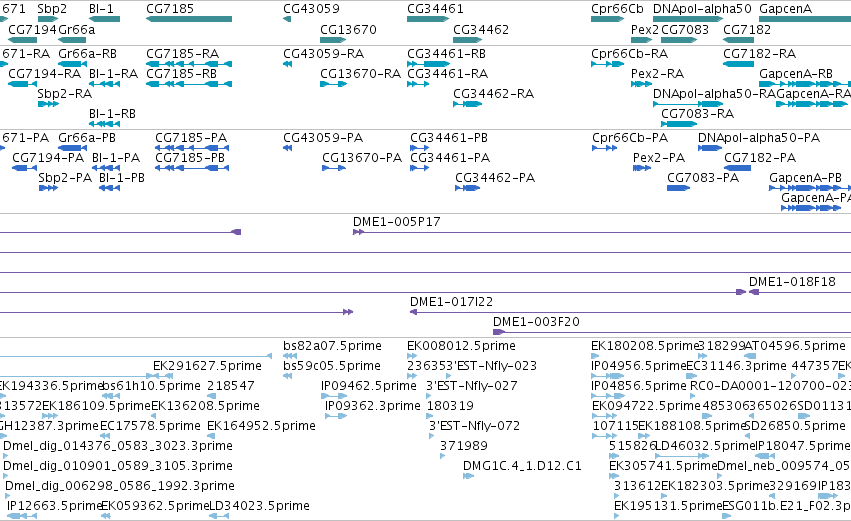Click EST 218547 label

click(x=231, y=386)
